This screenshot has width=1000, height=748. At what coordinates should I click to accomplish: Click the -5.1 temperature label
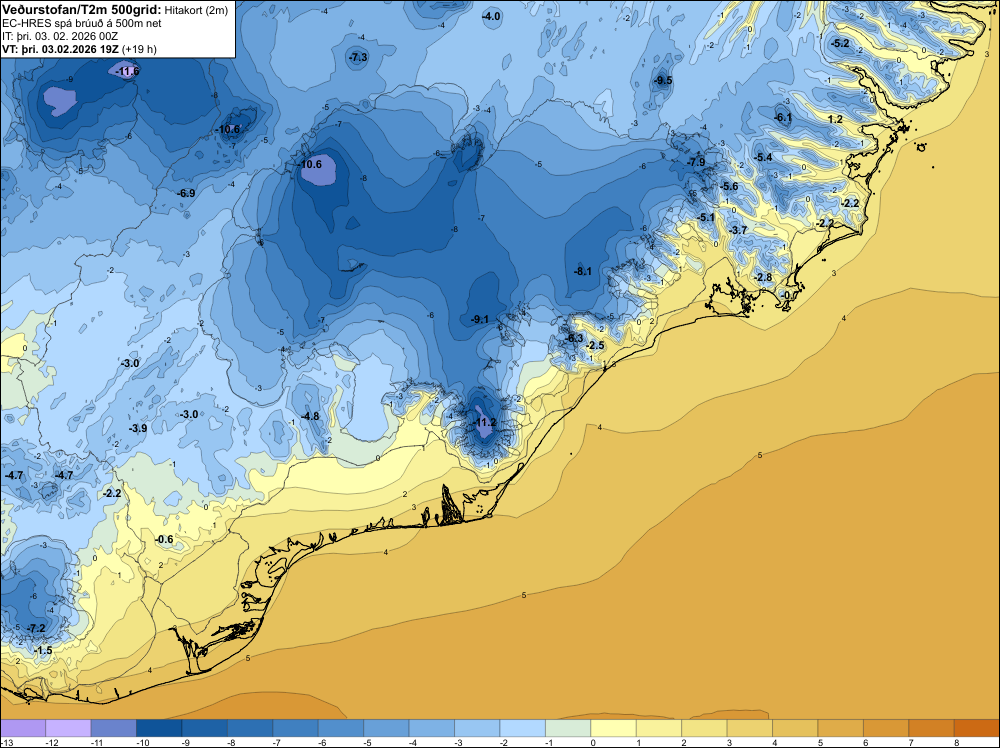tap(705, 217)
